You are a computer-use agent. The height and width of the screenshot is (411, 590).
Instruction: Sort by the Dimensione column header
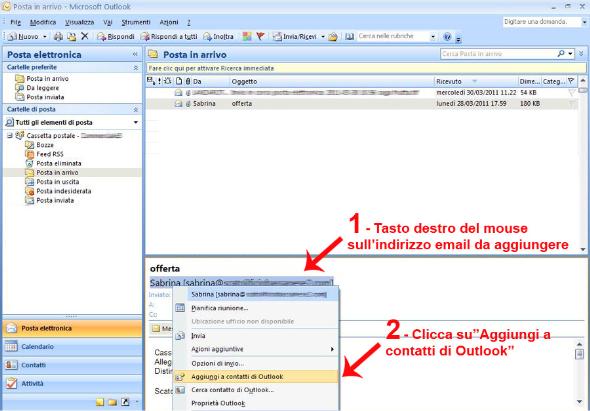pyautogui.click(x=529, y=81)
